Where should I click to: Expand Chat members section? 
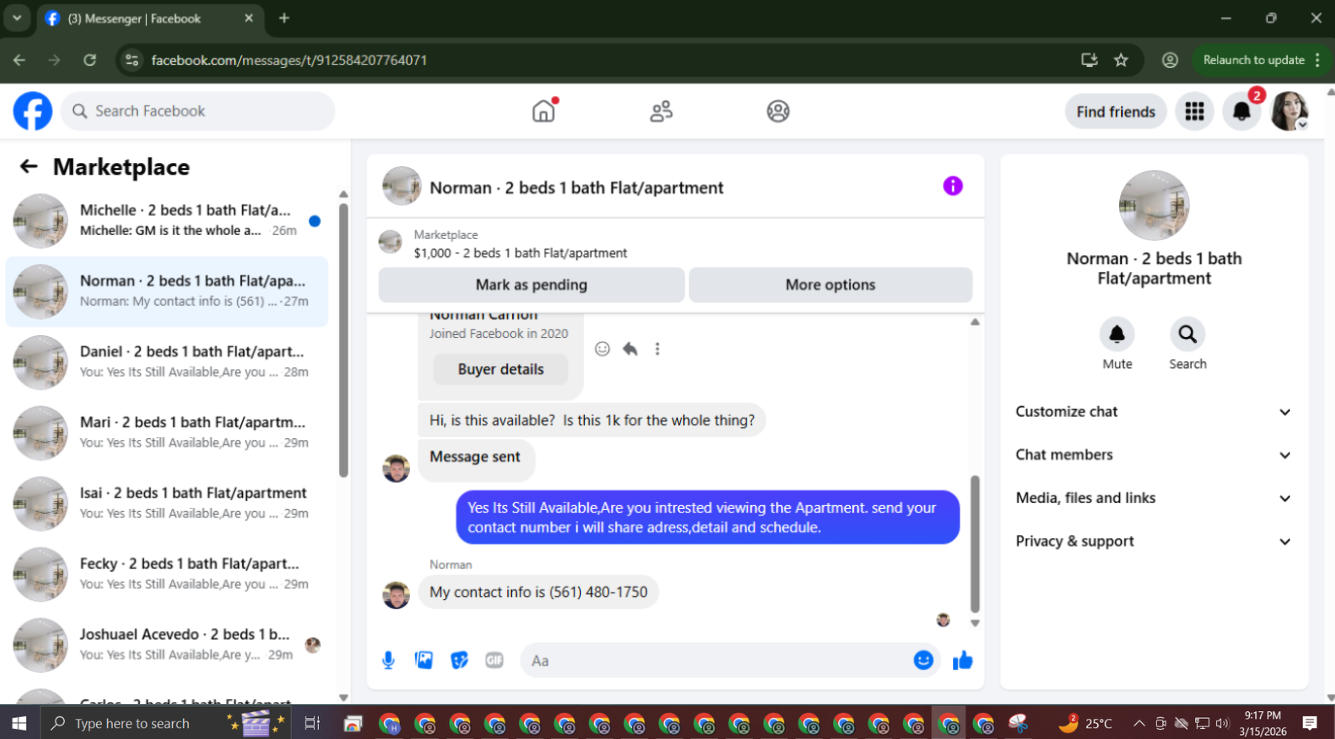1154,455
